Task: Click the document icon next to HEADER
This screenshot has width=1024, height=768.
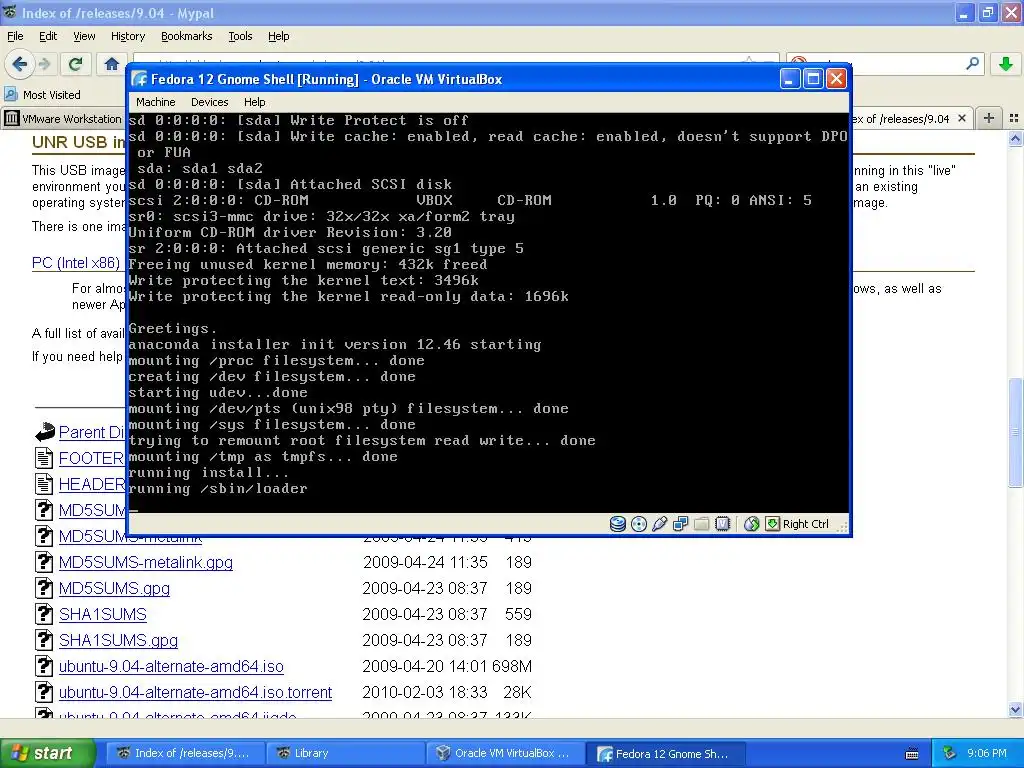Action: (44, 484)
